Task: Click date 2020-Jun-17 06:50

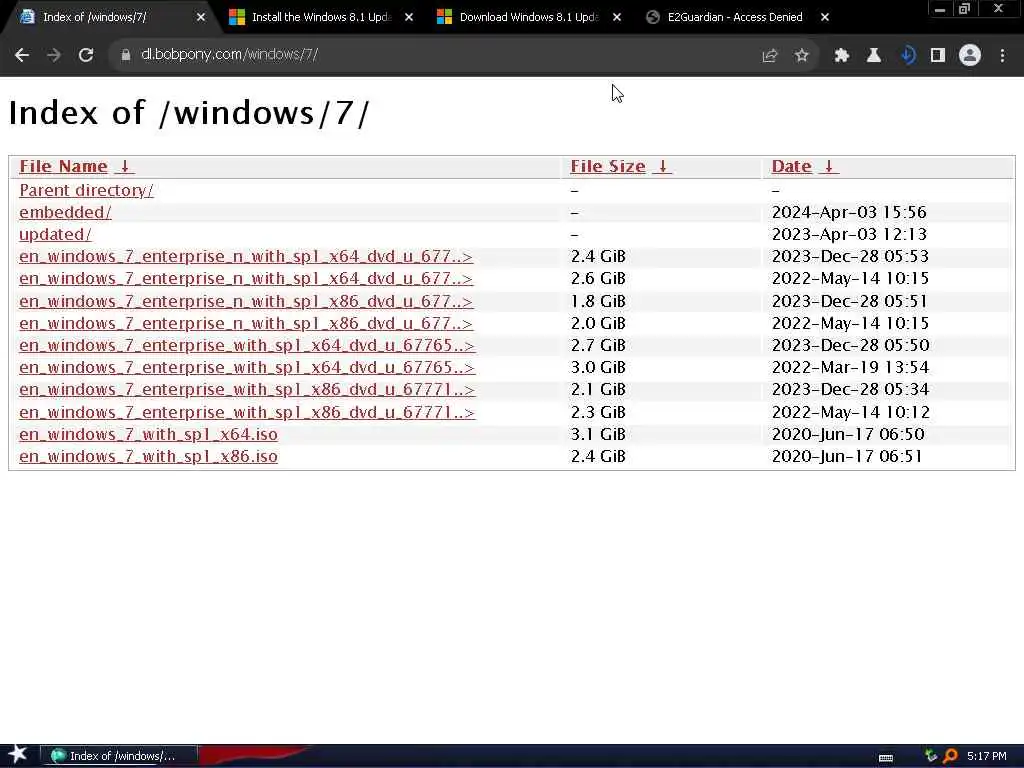Action: pos(848,435)
